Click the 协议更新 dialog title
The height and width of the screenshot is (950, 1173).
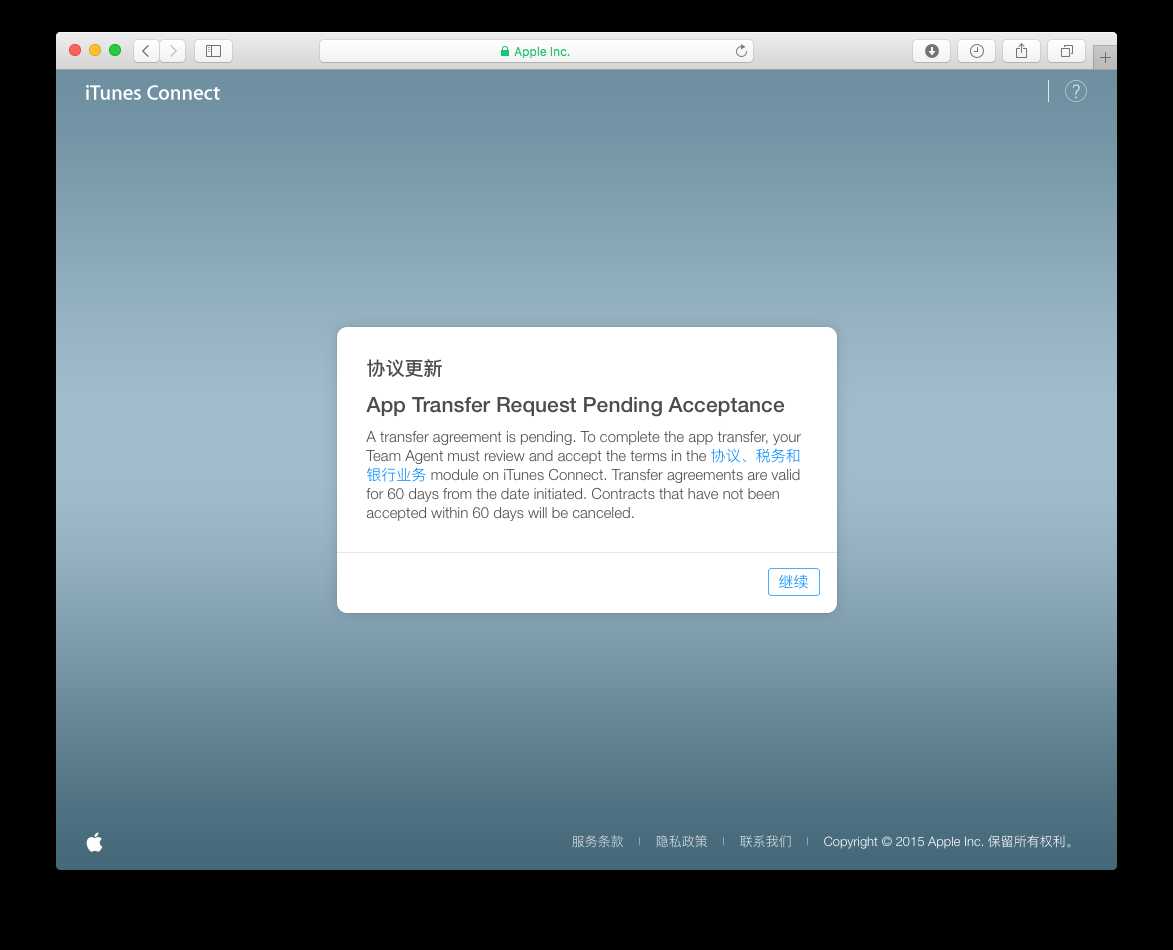point(404,369)
